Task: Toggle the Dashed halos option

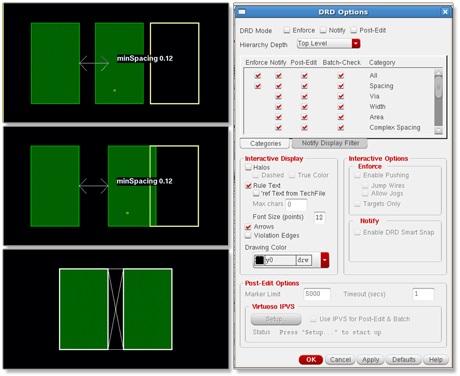Action: point(256,175)
